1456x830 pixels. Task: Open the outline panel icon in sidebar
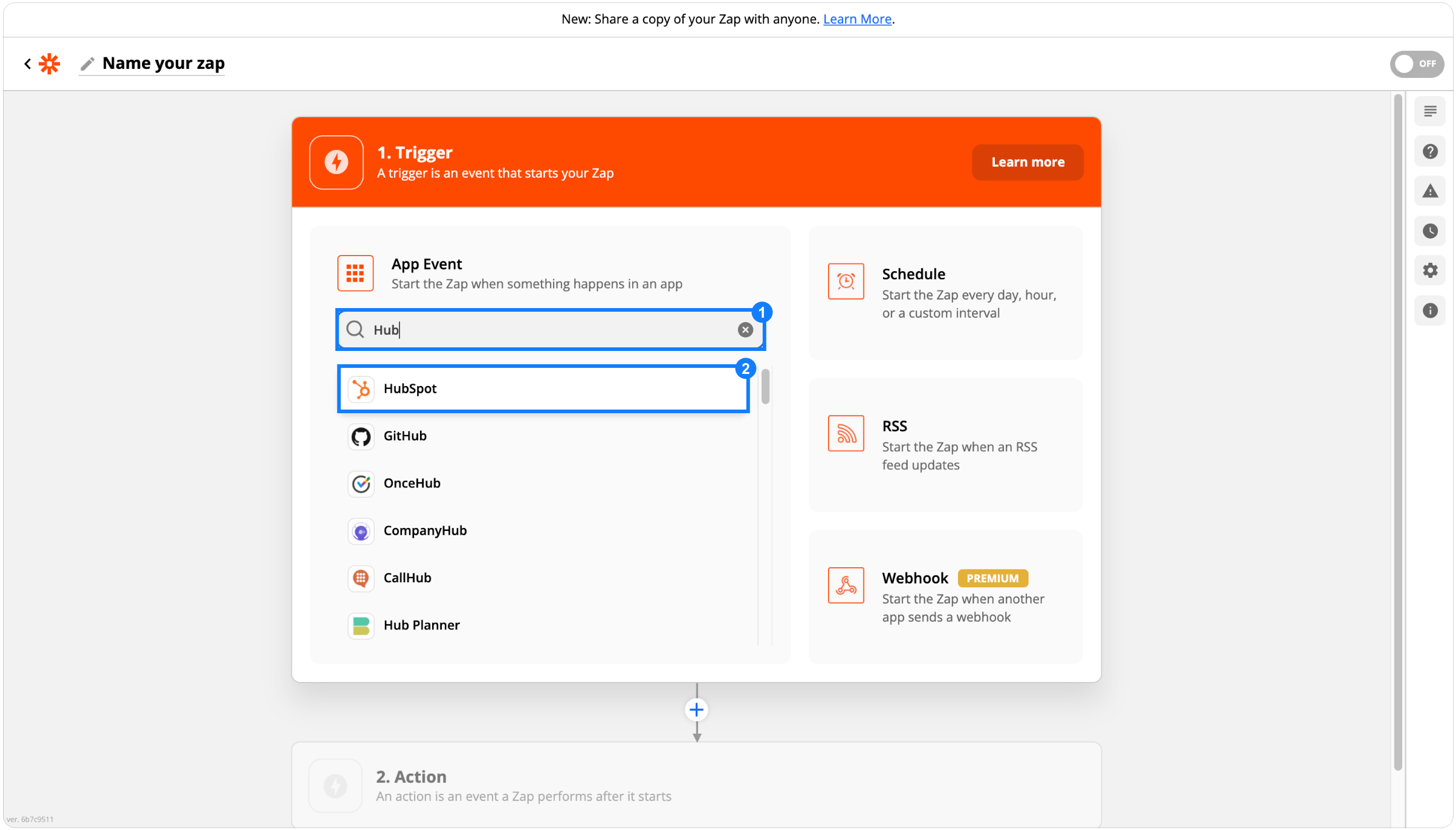(1429, 111)
